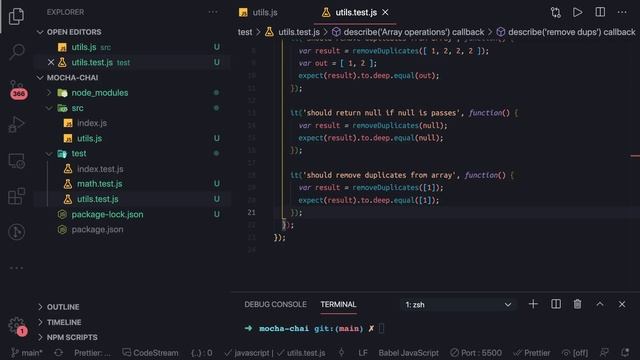Open the Search view in activity bar
Screen dimensions: 640x360
16,51
